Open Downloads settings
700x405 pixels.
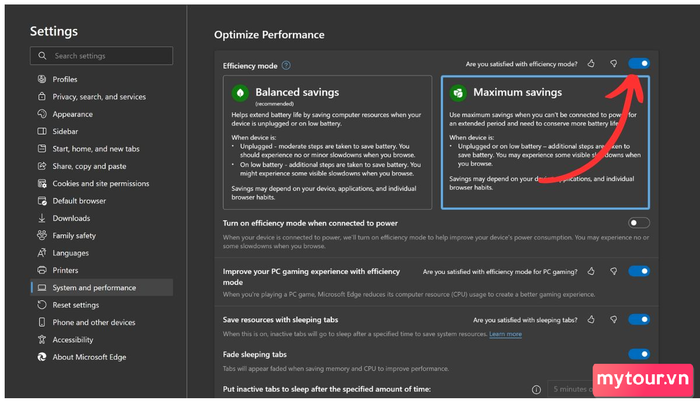pos(101,218)
